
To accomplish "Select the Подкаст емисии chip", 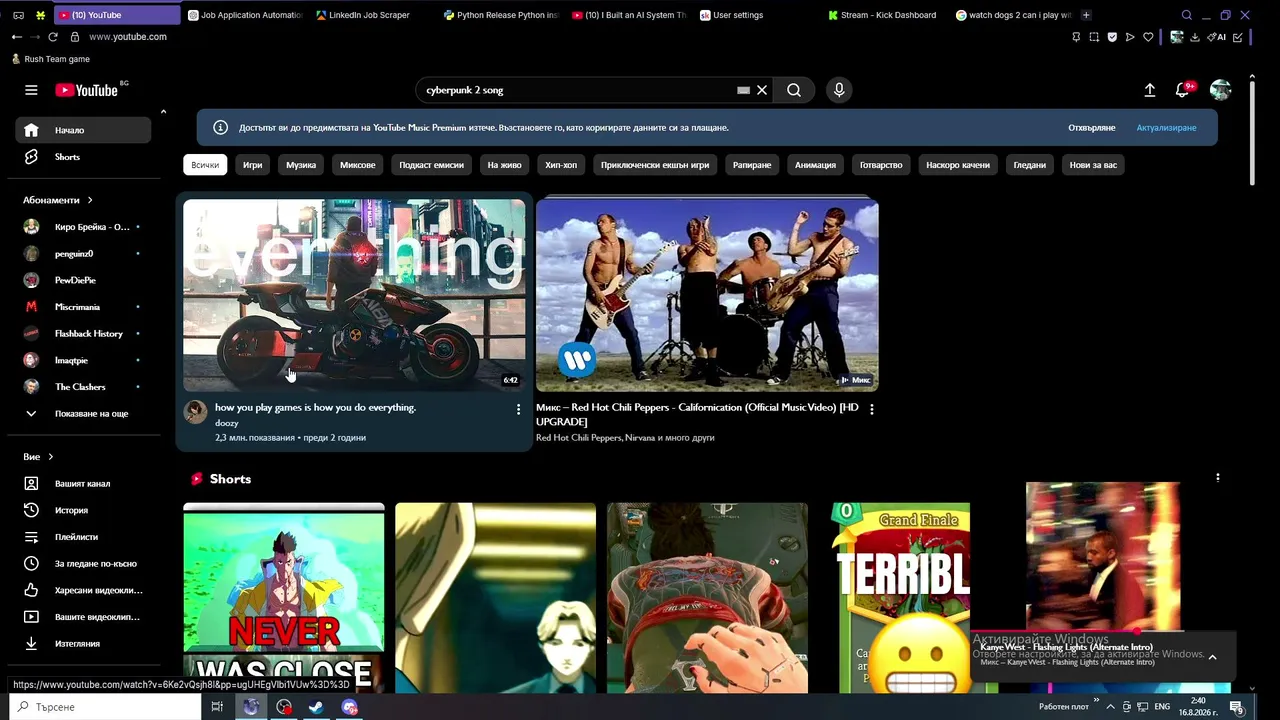I will click(431, 165).
